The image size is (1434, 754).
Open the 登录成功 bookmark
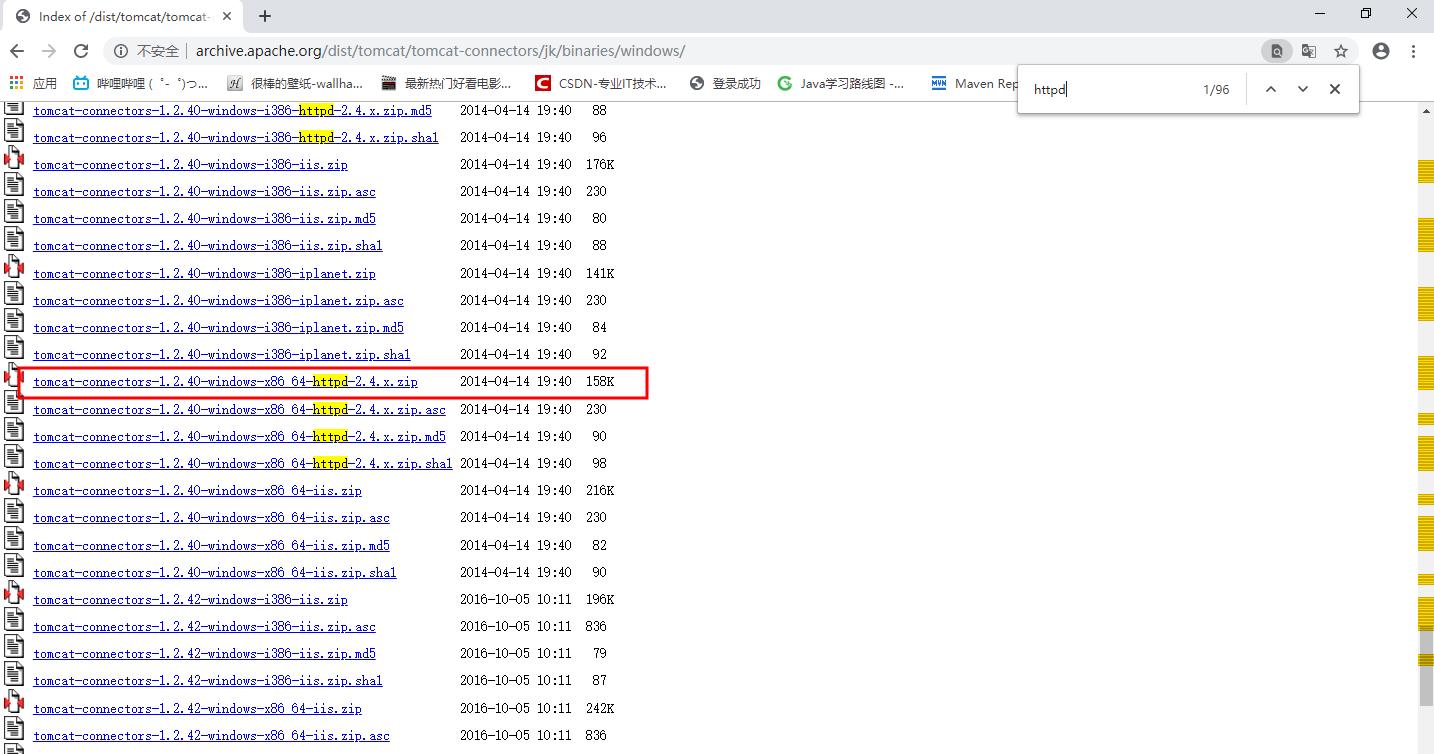click(x=726, y=83)
